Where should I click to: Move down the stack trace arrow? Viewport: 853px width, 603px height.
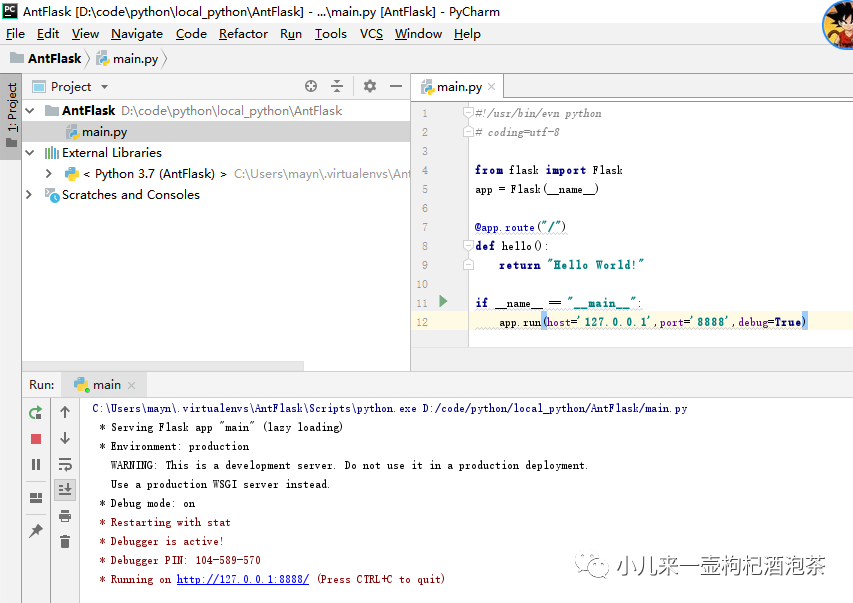tap(65, 438)
